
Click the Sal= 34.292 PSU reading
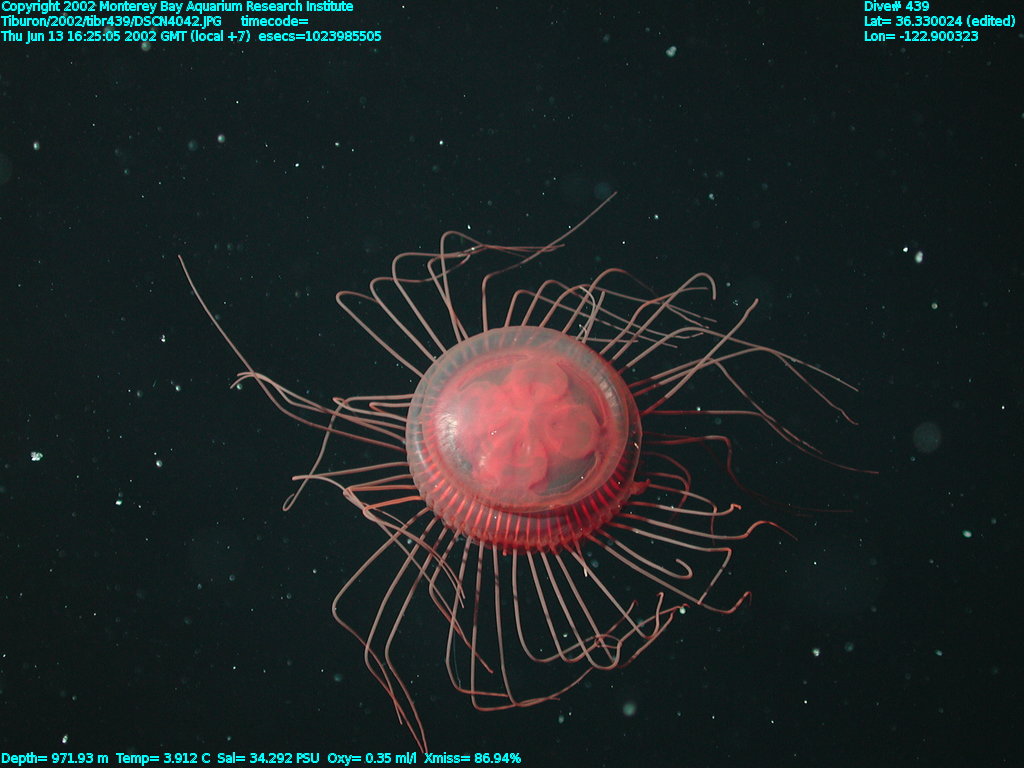[266, 759]
